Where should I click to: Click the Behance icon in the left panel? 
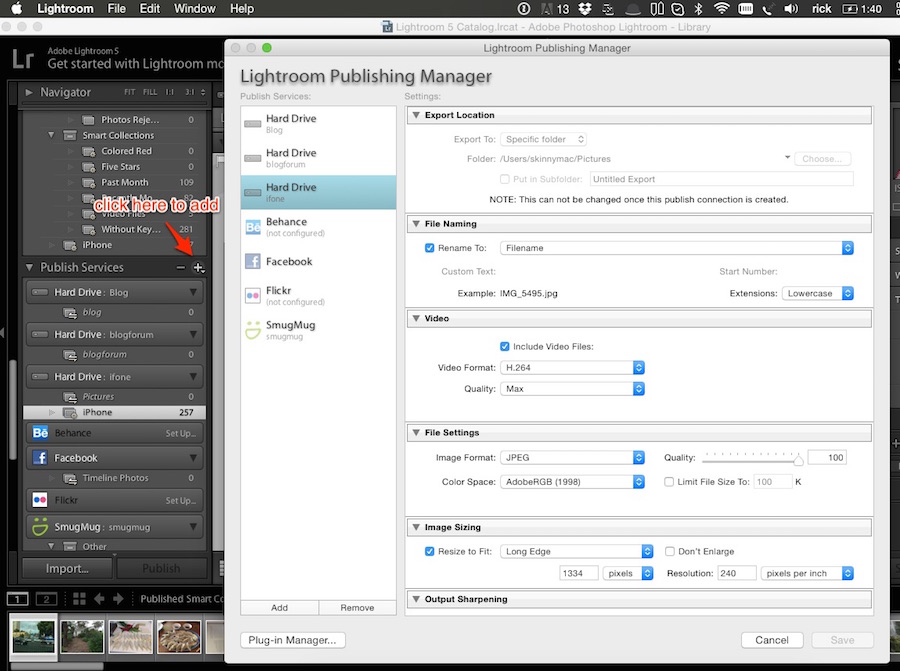[x=40, y=433]
